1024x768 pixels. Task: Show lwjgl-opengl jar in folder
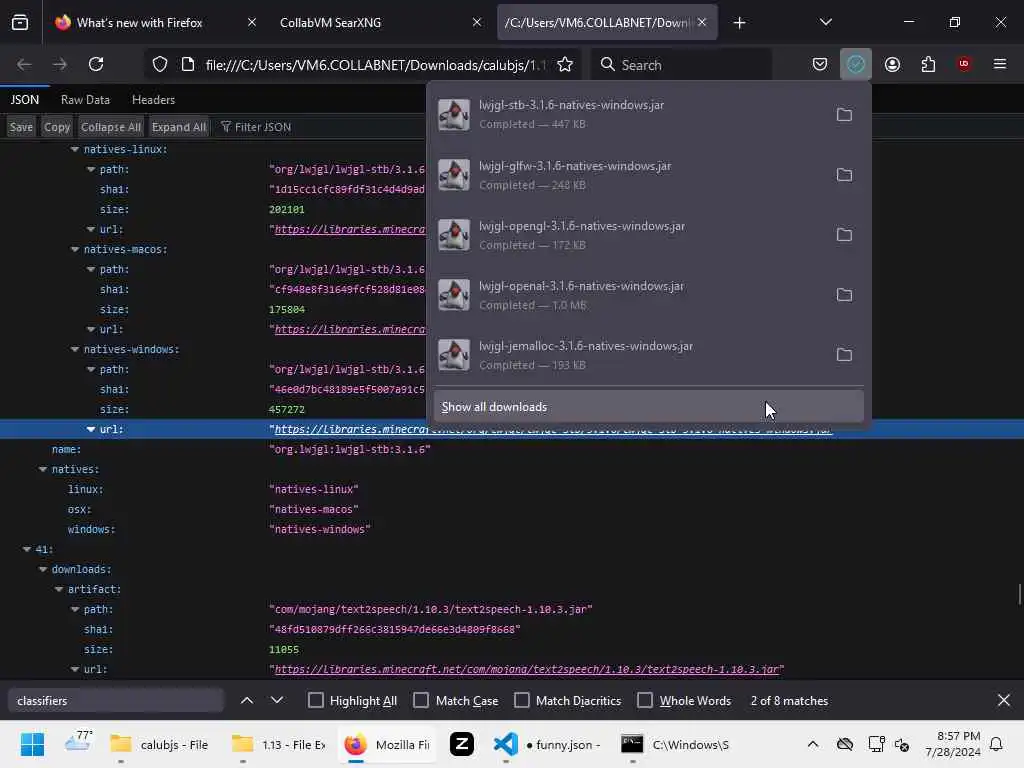coord(844,235)
